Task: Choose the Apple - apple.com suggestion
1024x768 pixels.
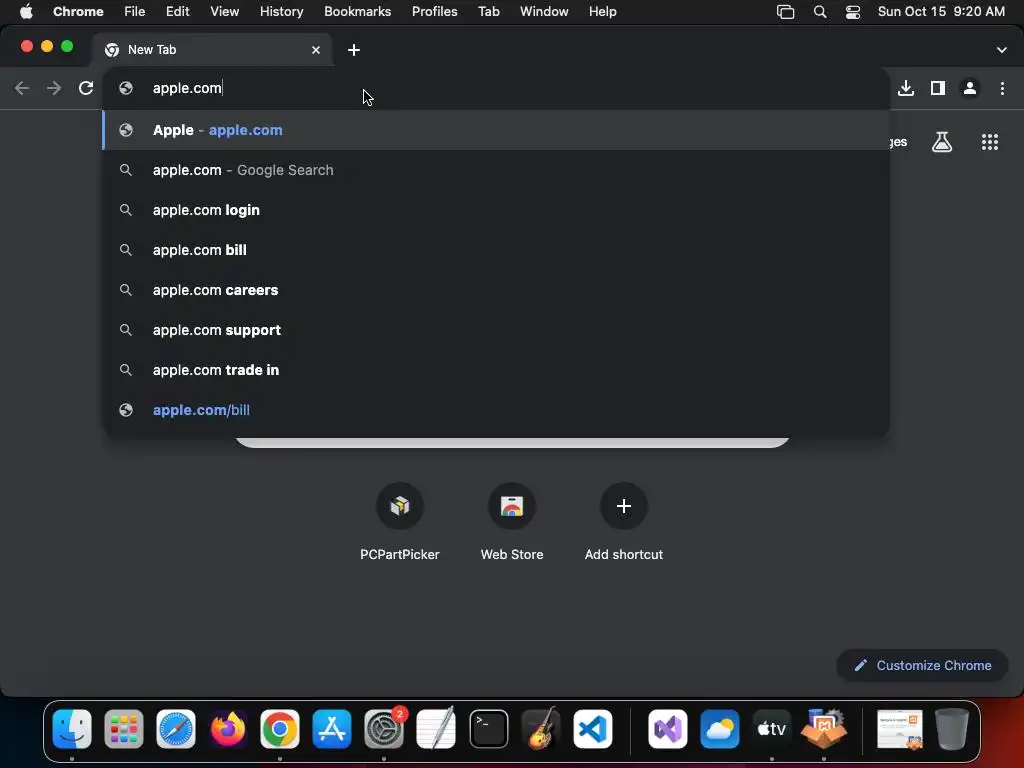Action: tap(496, 130)
